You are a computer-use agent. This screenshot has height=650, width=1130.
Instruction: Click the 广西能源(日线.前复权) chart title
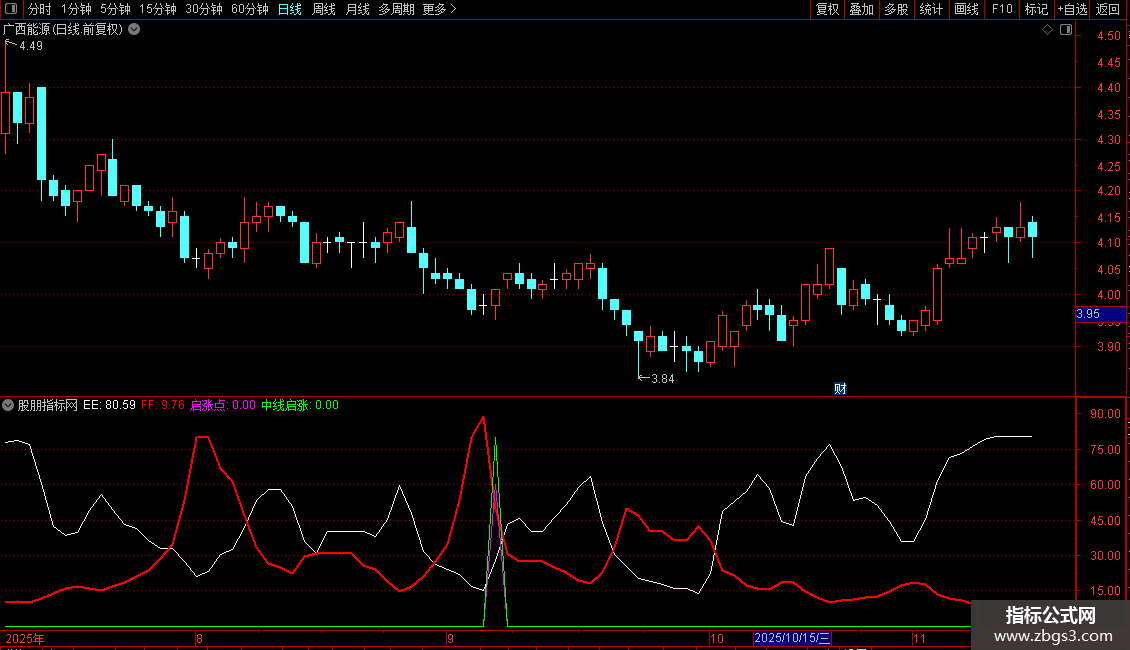pos(63,30)
